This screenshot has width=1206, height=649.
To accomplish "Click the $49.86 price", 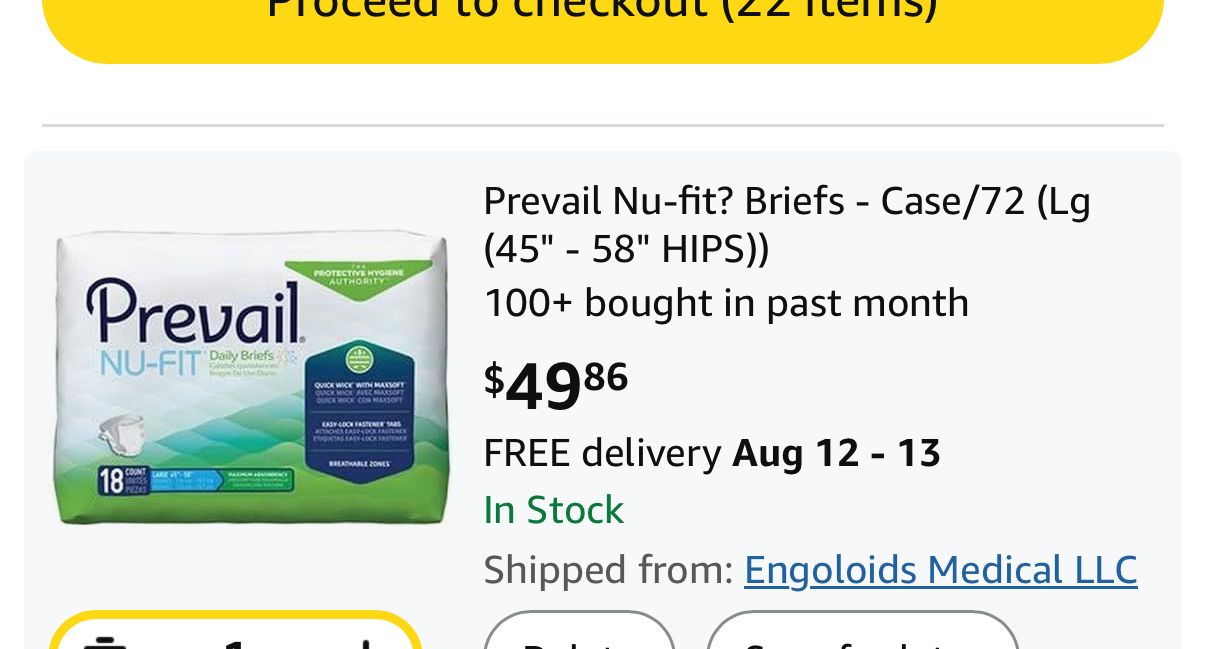I will [x=556, y=384].
